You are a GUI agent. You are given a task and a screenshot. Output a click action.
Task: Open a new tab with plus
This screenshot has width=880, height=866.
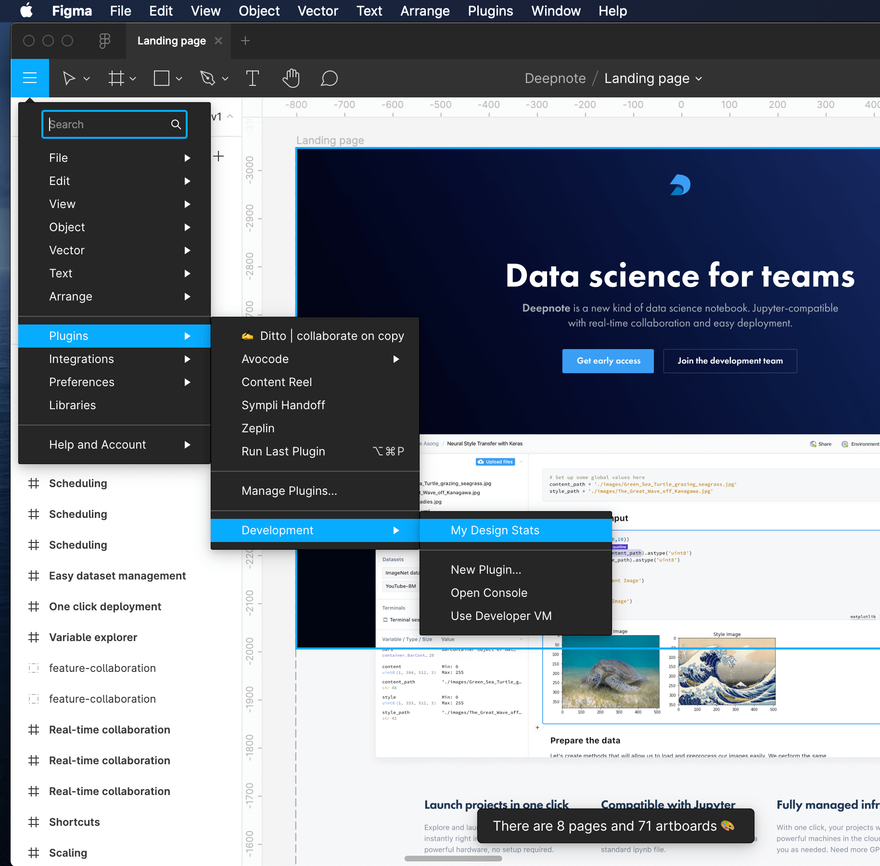[x=245, y=40]
